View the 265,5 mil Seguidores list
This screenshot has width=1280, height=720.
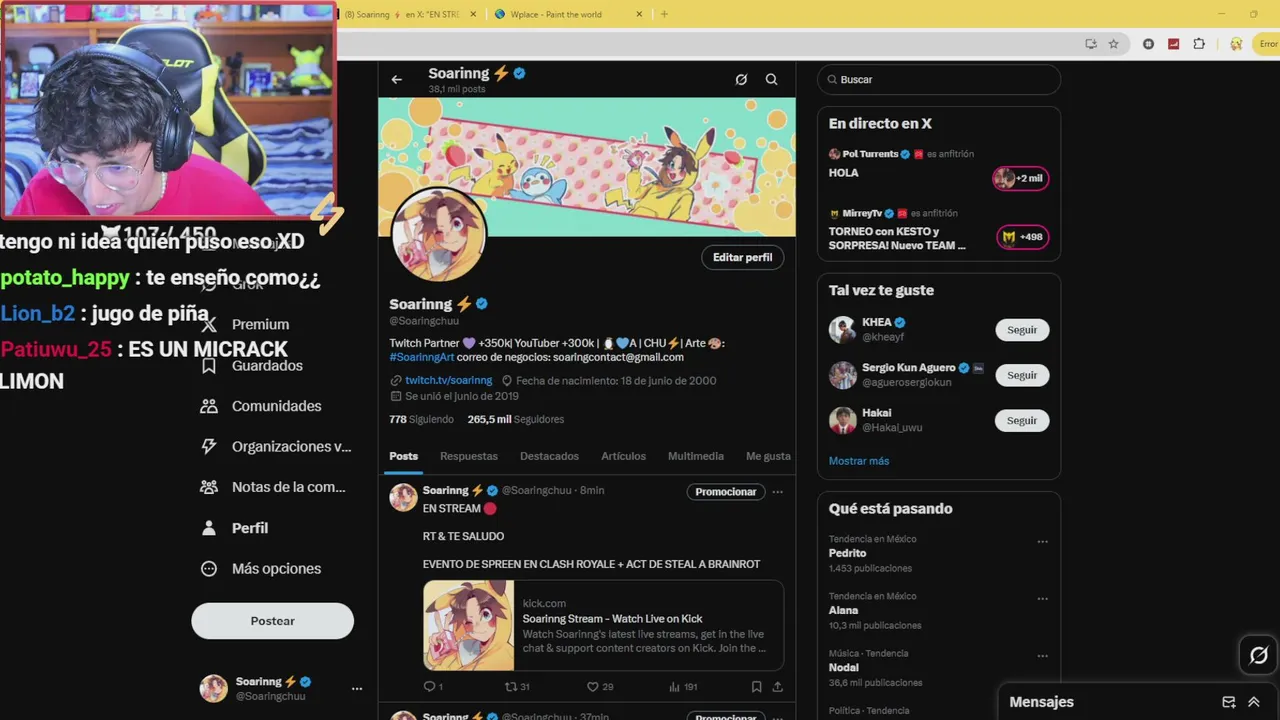516,419
